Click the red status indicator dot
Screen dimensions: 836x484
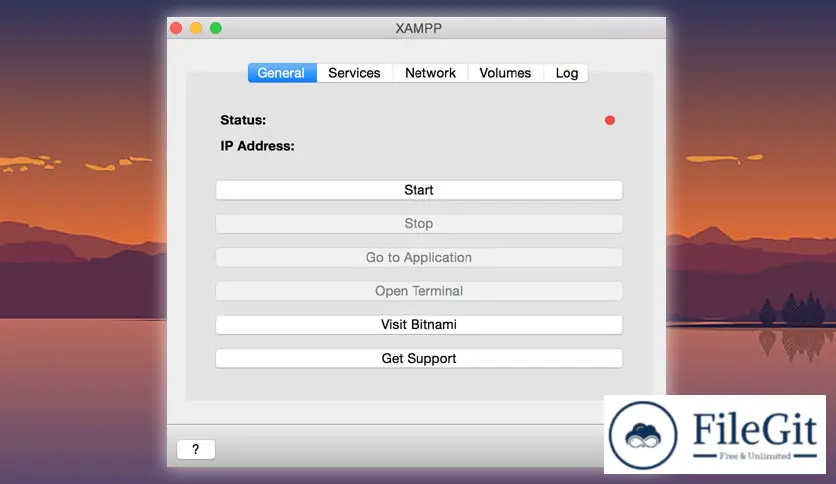click(610, 120)
